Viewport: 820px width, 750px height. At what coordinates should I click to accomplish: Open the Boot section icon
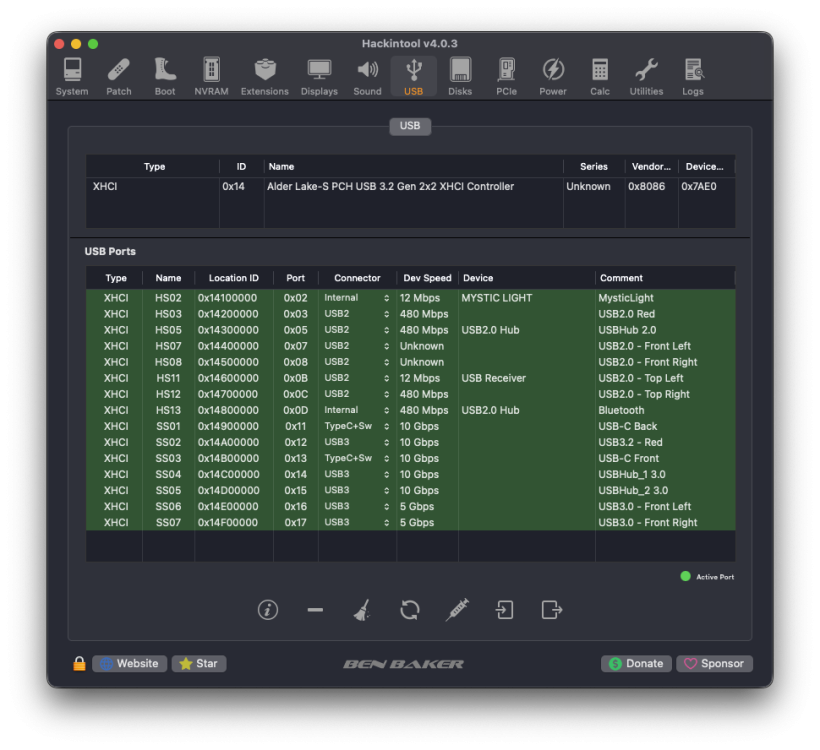point(165,76)
